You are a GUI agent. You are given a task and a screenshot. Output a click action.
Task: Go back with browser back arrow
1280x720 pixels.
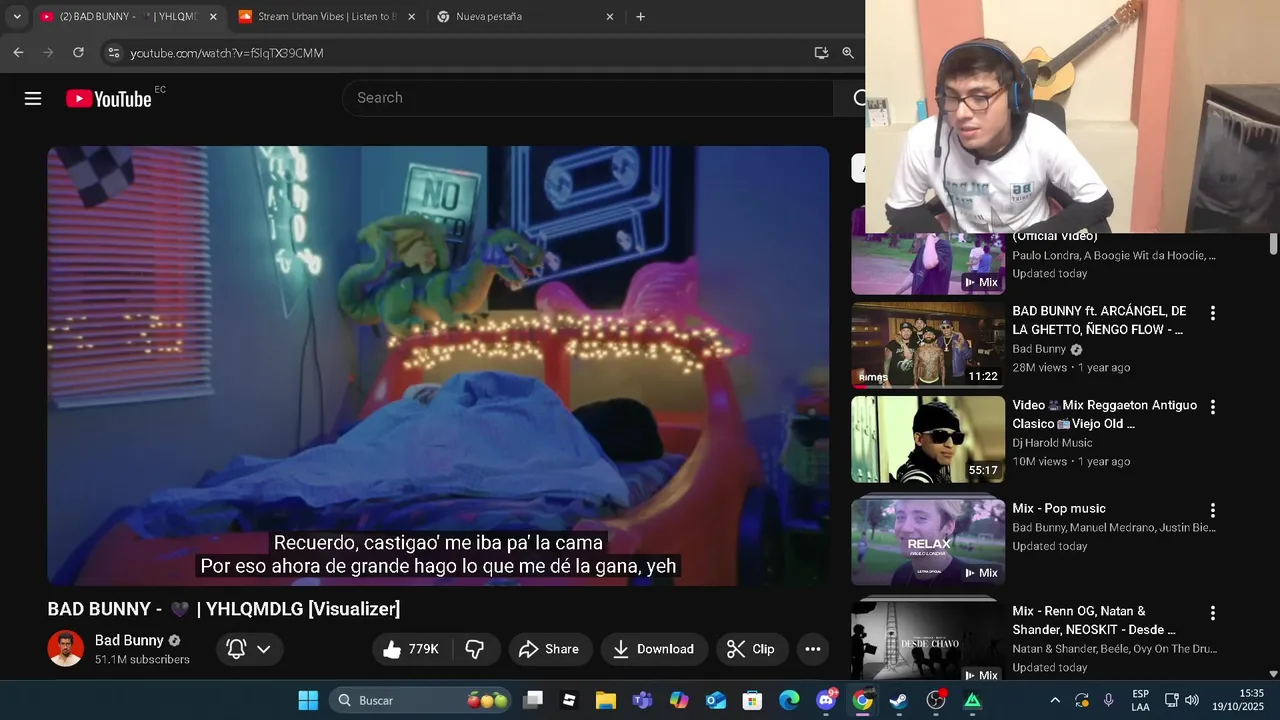18,52
